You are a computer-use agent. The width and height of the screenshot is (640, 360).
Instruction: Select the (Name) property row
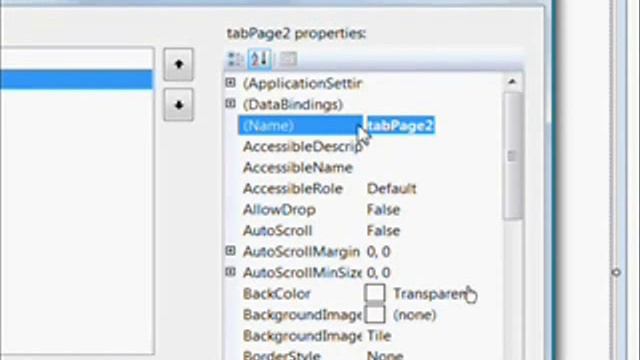[300, 125]
